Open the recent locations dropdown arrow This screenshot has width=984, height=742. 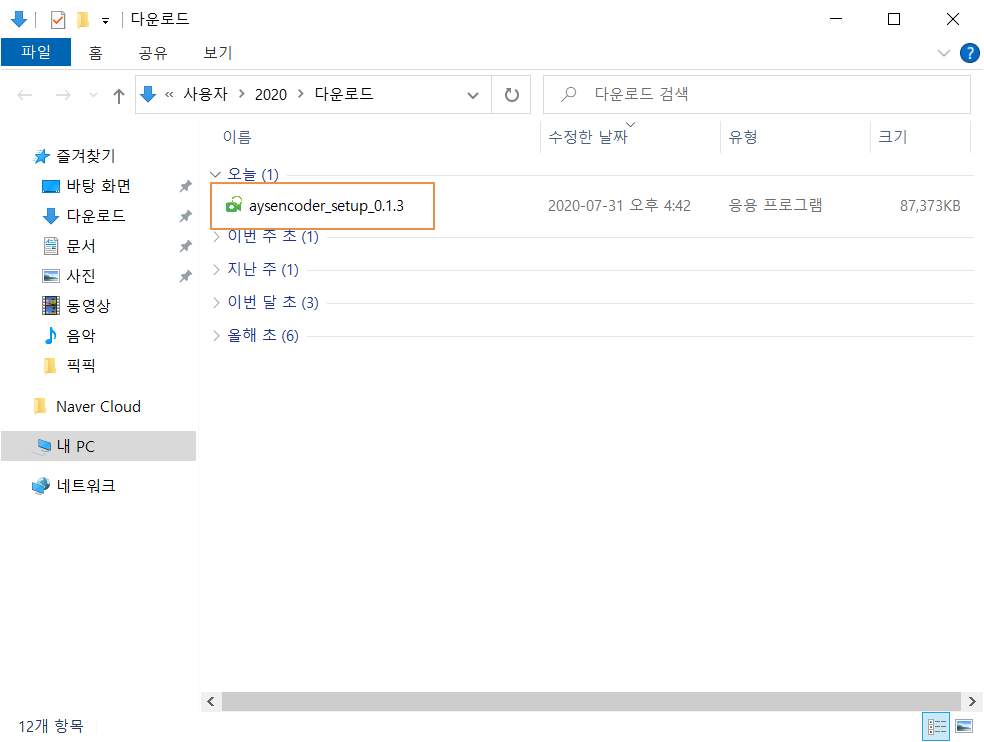(94, 95)
